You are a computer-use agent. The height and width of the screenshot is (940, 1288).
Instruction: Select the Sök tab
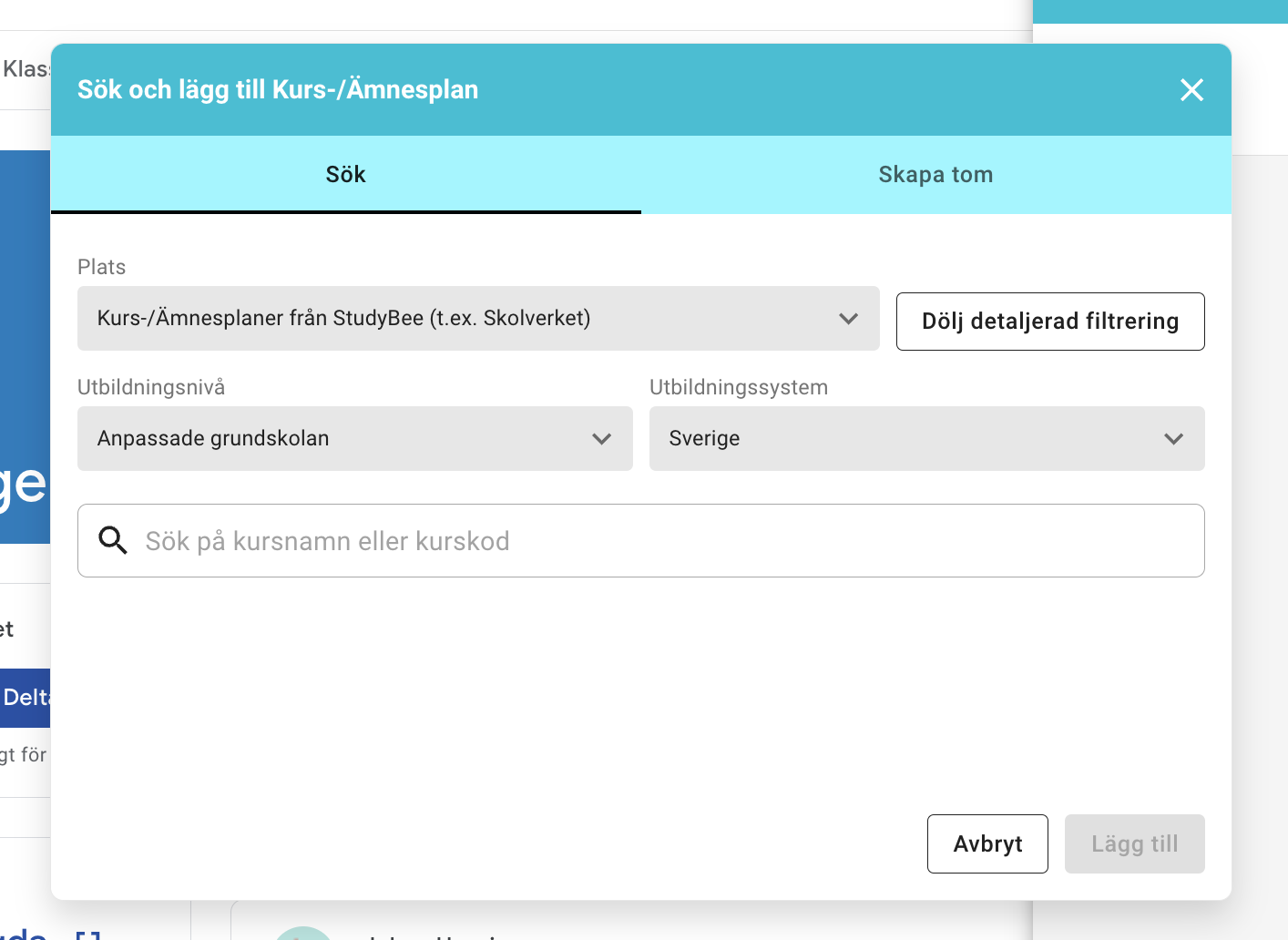tap(345, 174)
